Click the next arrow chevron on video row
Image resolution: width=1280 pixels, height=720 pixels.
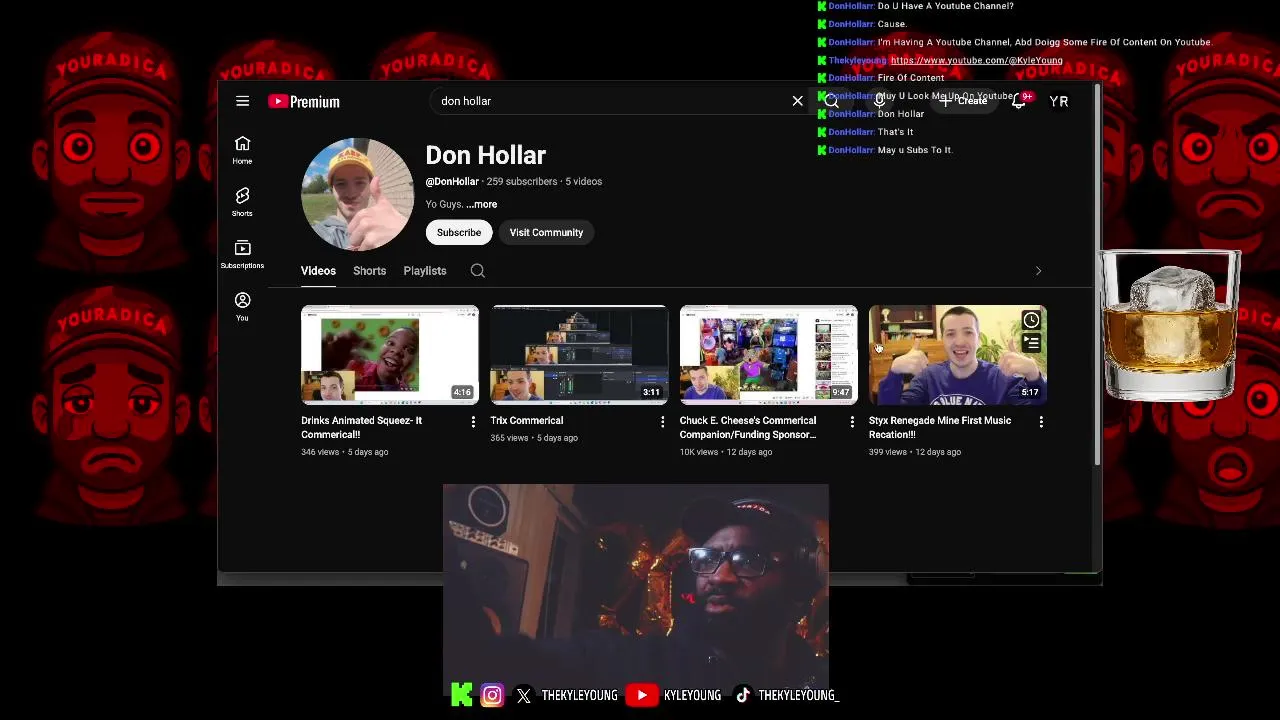(1038, 271)
